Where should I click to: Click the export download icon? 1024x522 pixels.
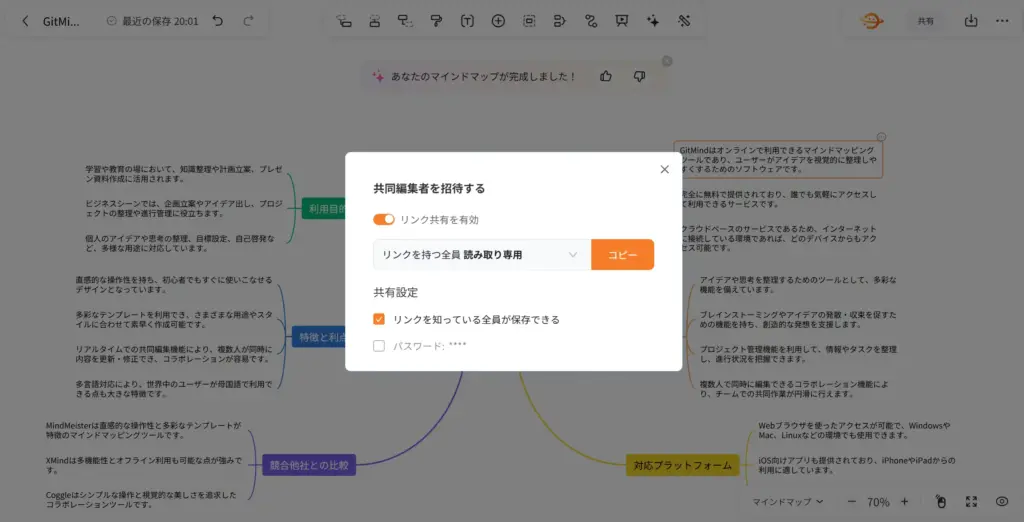click(971, 20)
